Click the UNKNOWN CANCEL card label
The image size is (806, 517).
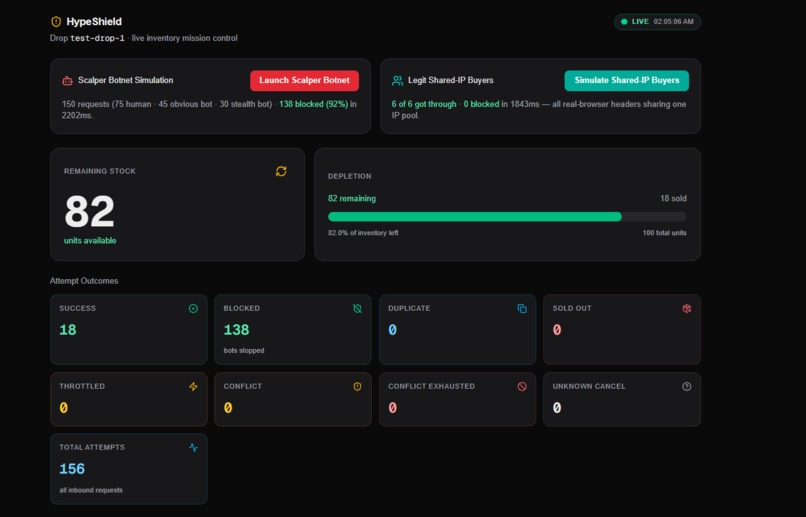[589, 386]
